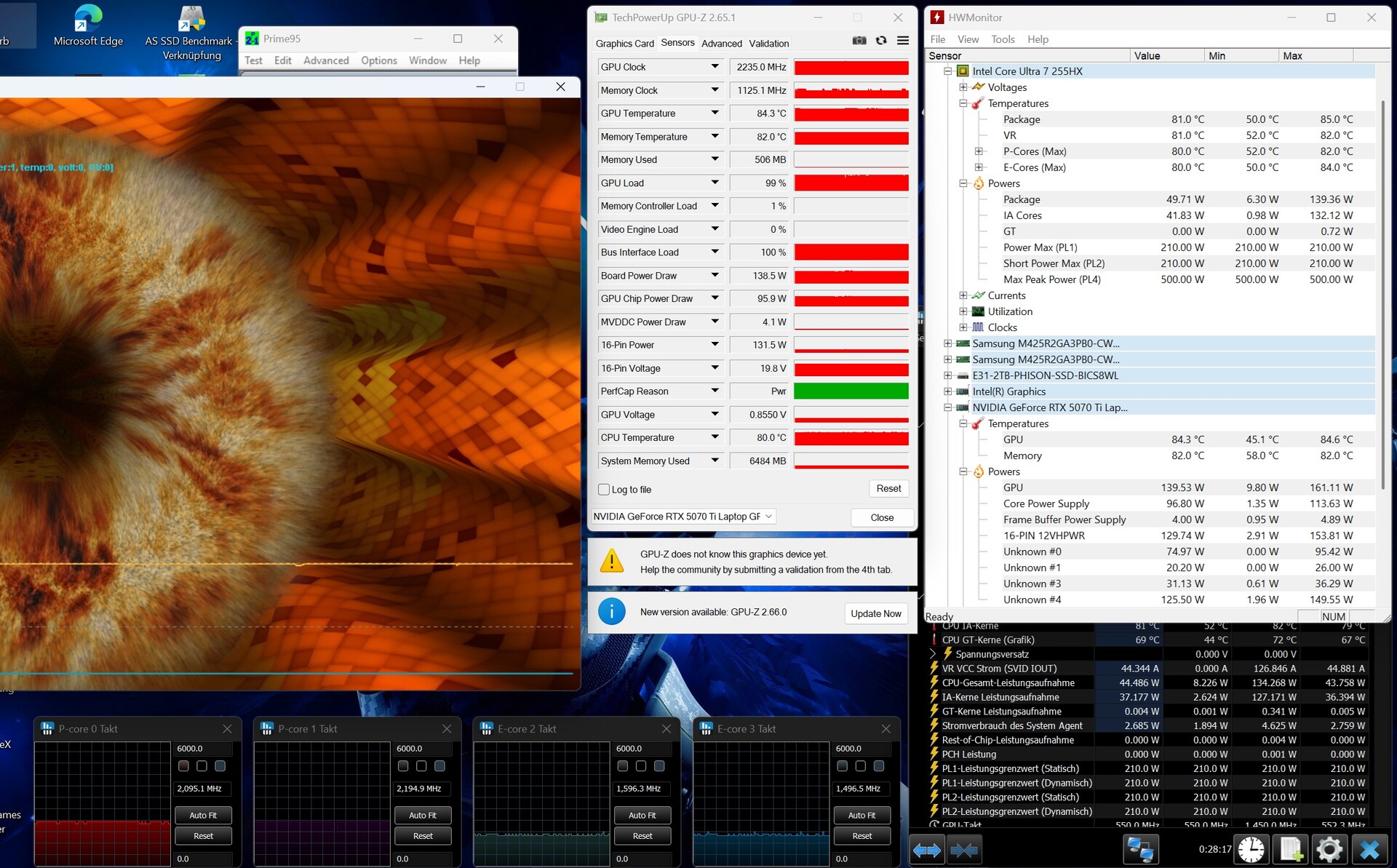This screenshot has height=868, width=1397.
Task: Toggle middle square in P-core 1 Takt graph
Action: pyautogui.click(x=421, y=765)
